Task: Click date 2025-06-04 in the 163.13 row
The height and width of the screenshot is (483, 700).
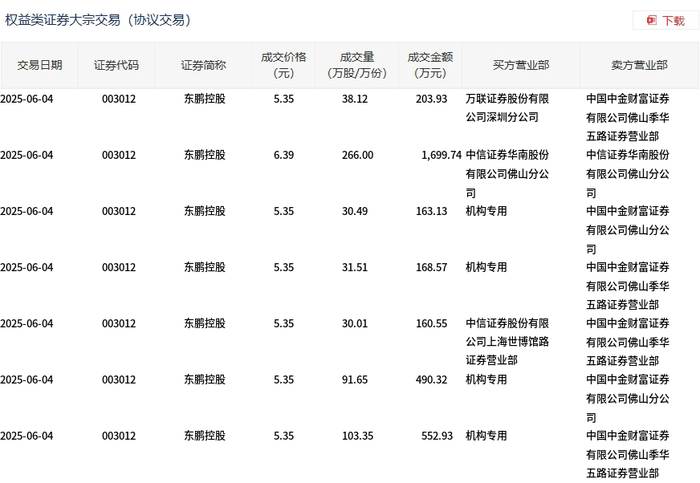Action: [27, 211]
